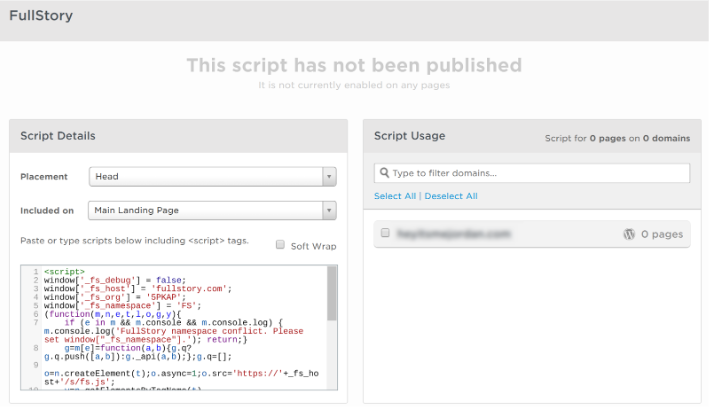Open the Placement dropdown arrow

[329, 176]
